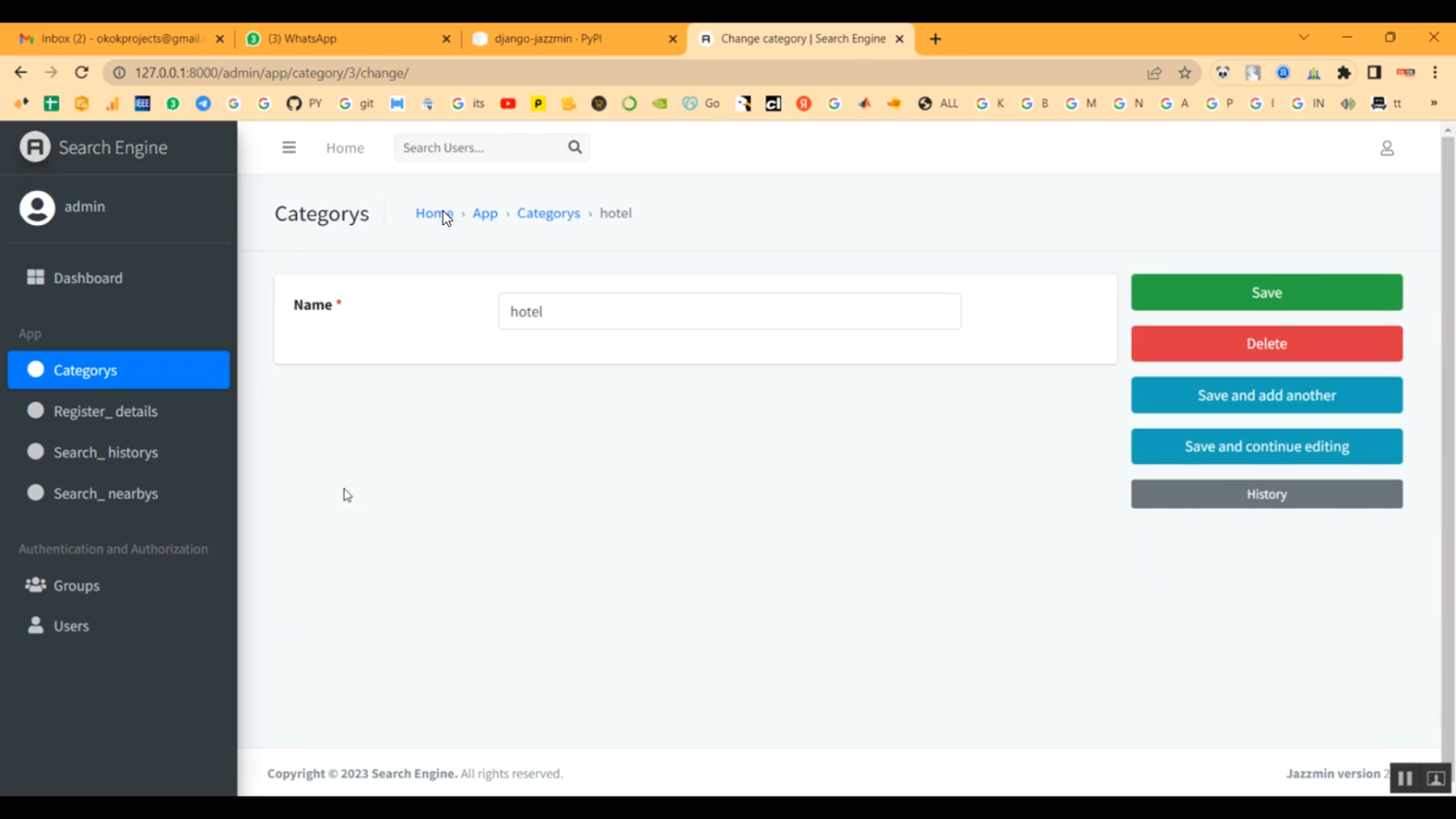Click the red Delete button
This screenshot has height=819, width=1456.
tap(1267, 344)
